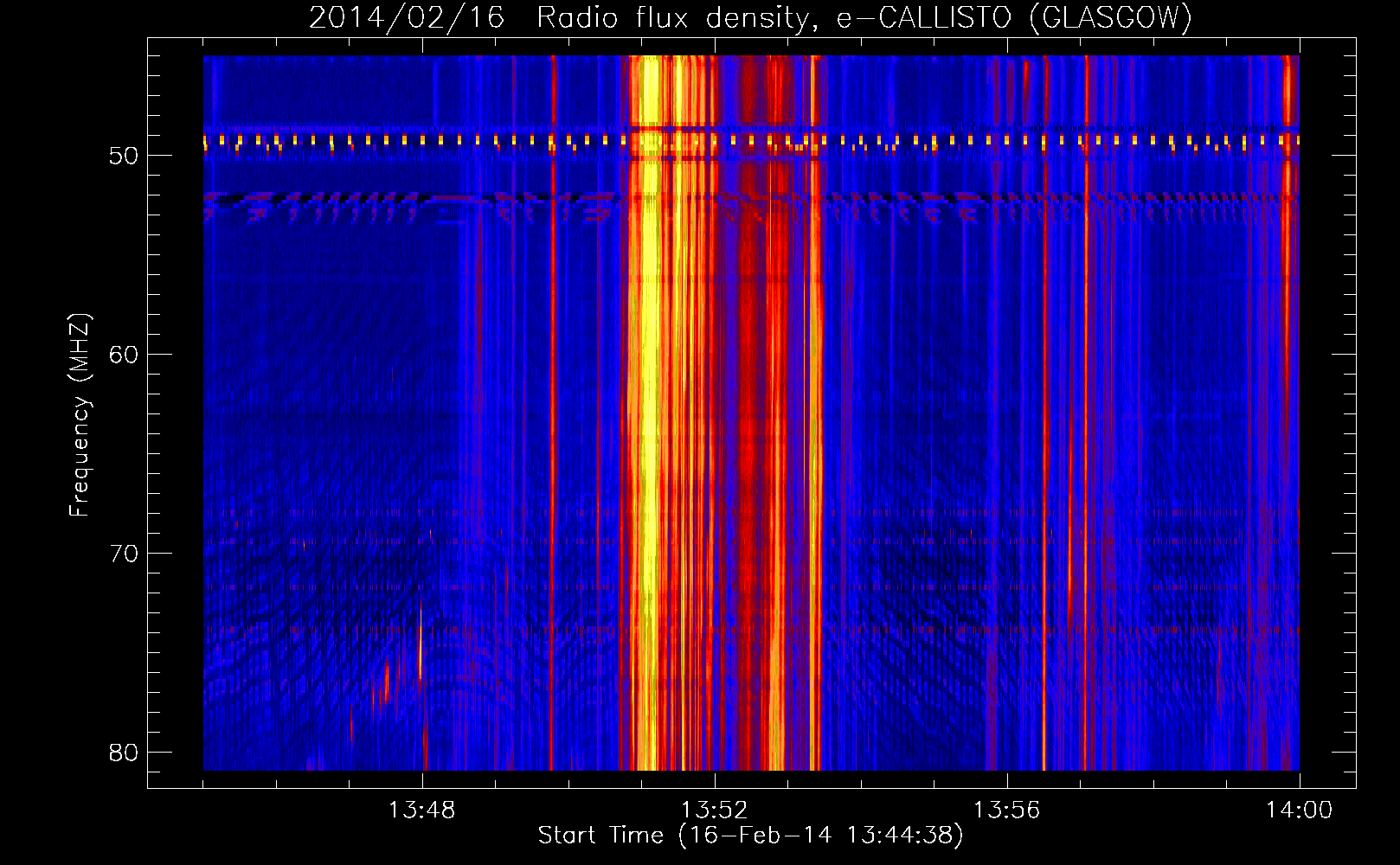Select the 14:00 time tick label
The width and height of the screenshot is (1400, 865).
click(1299, 811)
